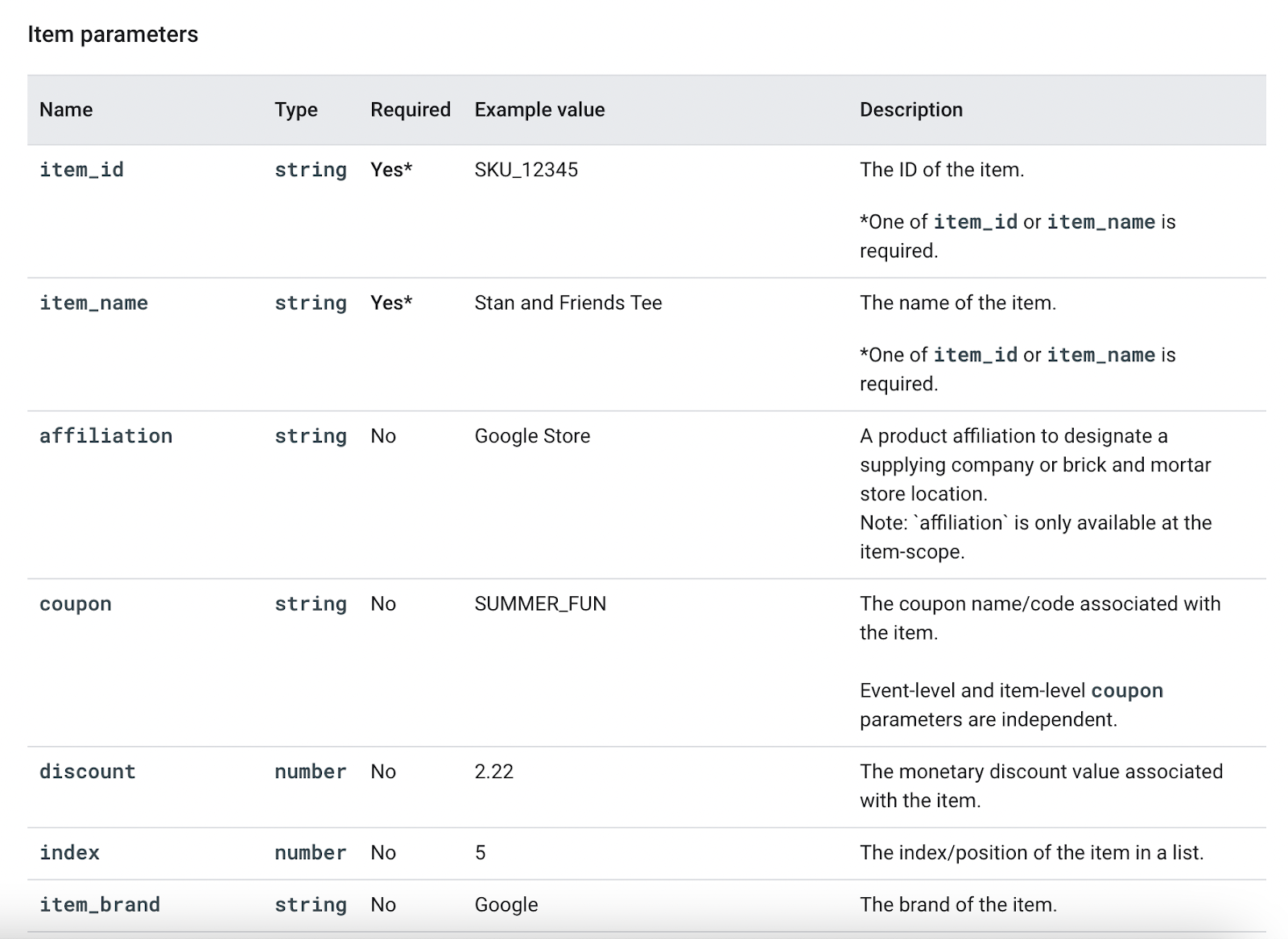Click the item_brand parameter name
This screenshot has width=1288, height=939.
pos(100,904)
